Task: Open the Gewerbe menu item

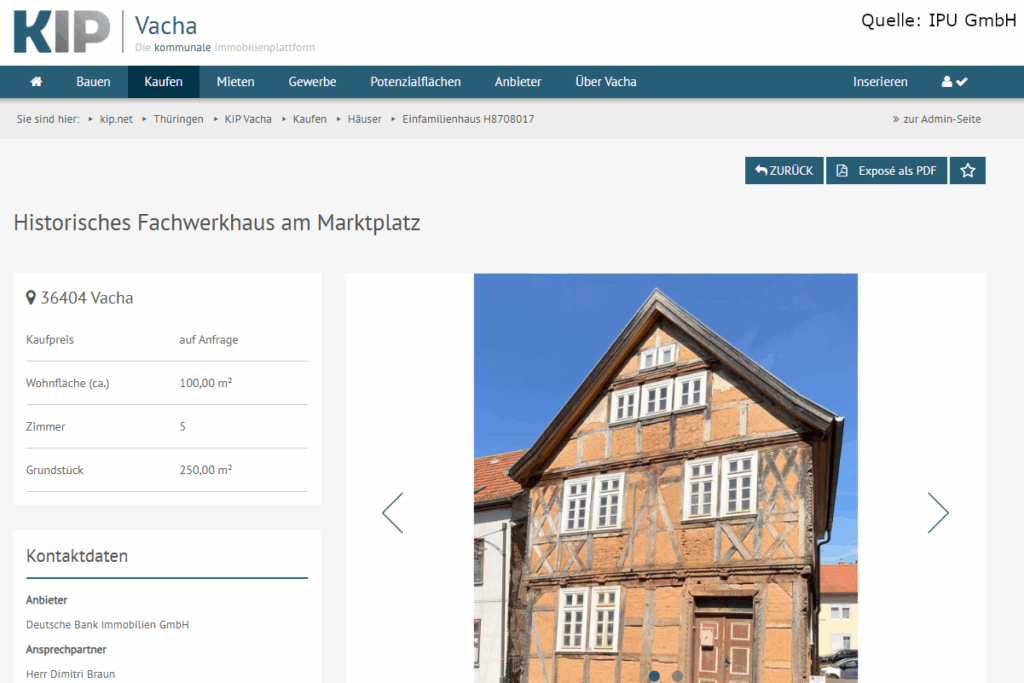Action: (312, 82)
